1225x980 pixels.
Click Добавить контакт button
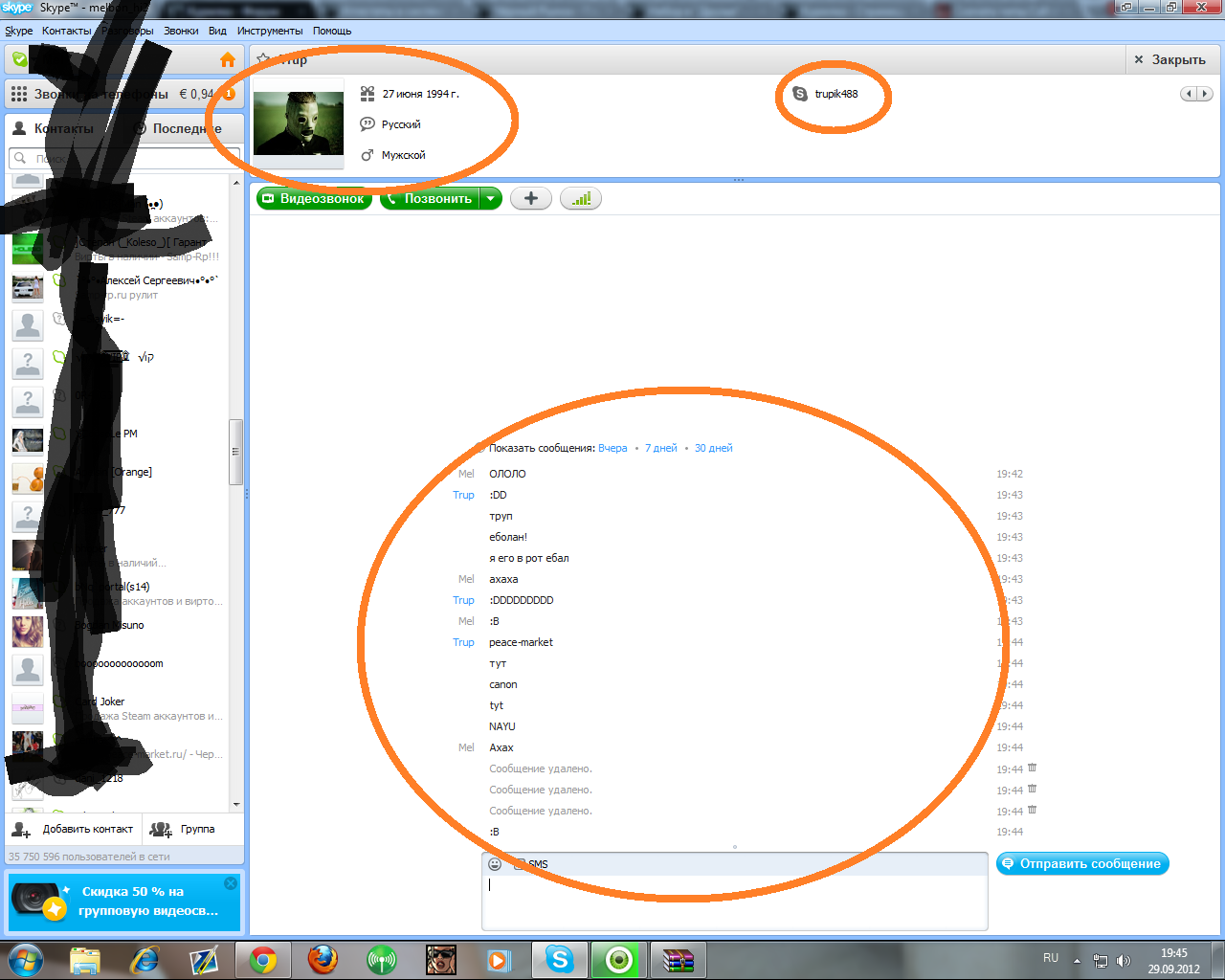(x=75, y=829)
